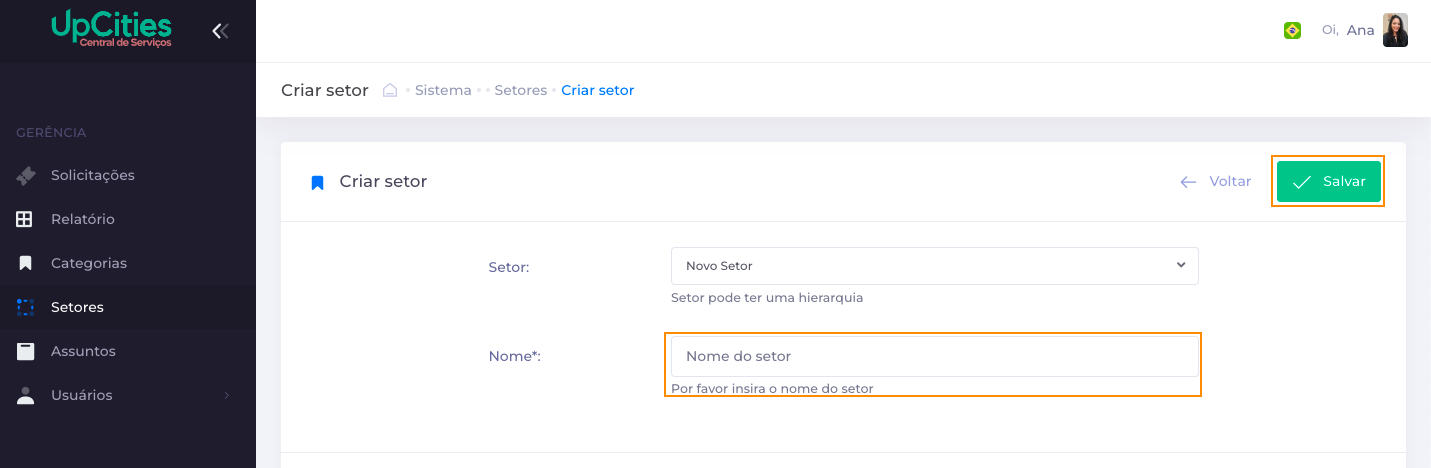Open the Relatório menu item

pos(128,219)
